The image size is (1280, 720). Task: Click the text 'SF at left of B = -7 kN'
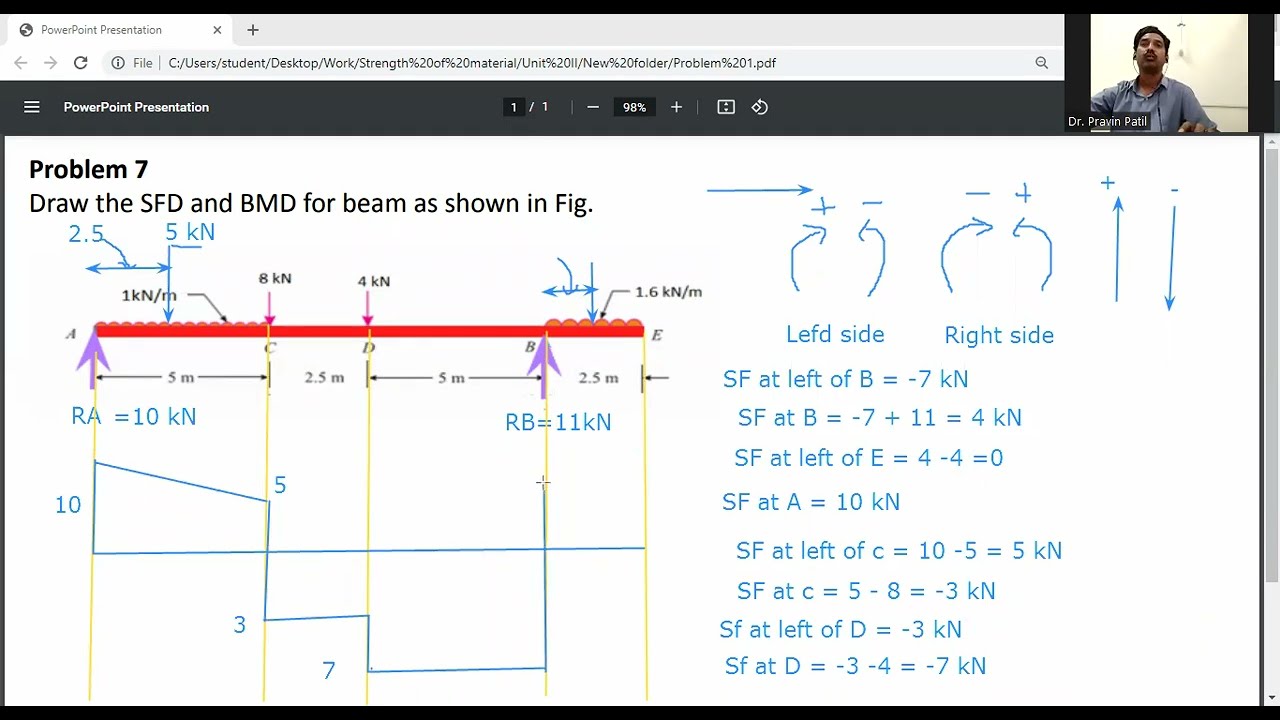tap(845, 379)
